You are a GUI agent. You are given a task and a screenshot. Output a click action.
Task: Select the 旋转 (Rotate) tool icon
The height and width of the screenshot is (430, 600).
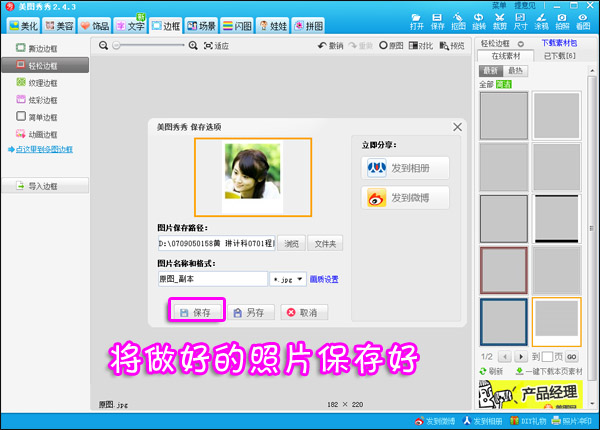(479, 21)
